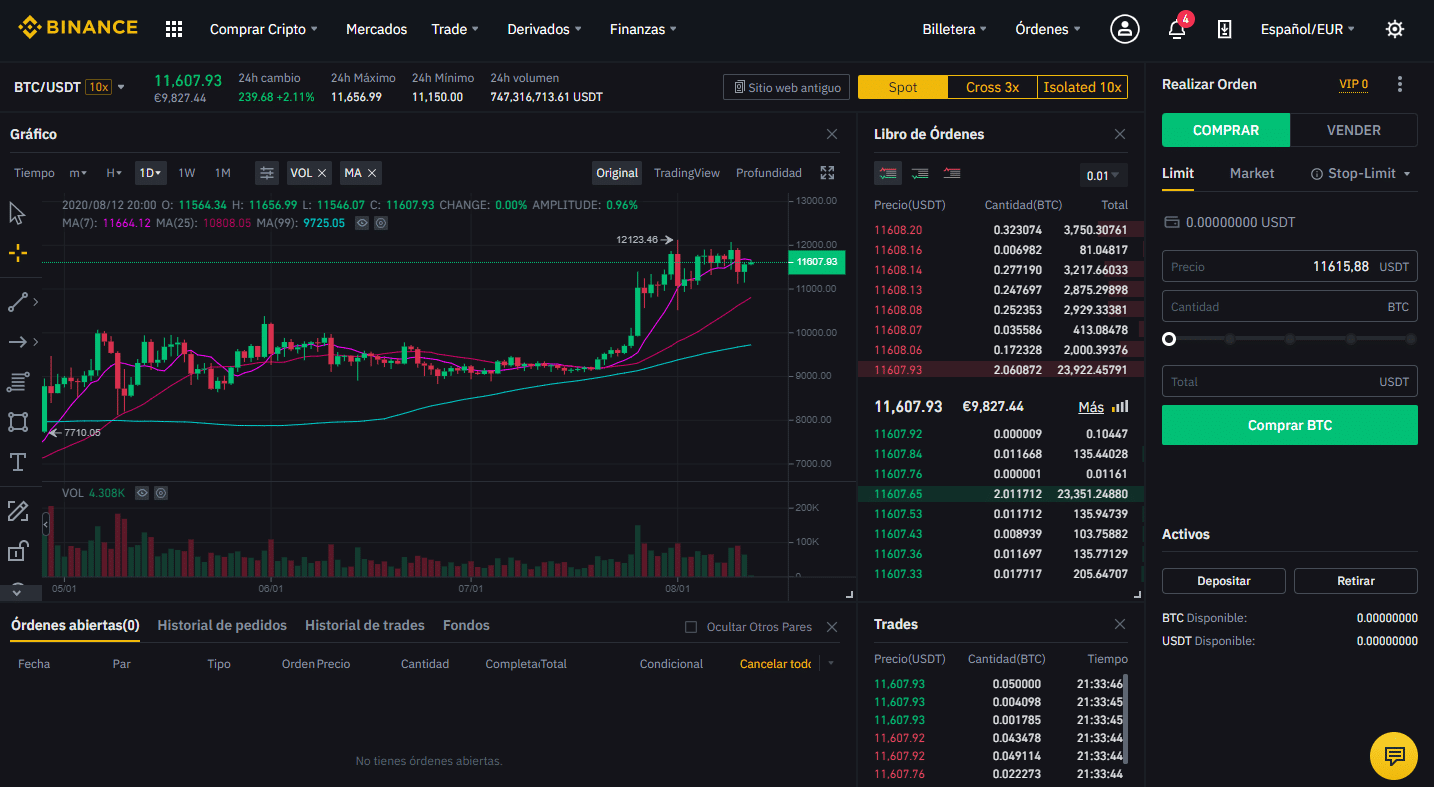The image size is (1434, 787).
Task: Toggle VOL indicator visibility eye icon
Action: (x=142, y=493)
